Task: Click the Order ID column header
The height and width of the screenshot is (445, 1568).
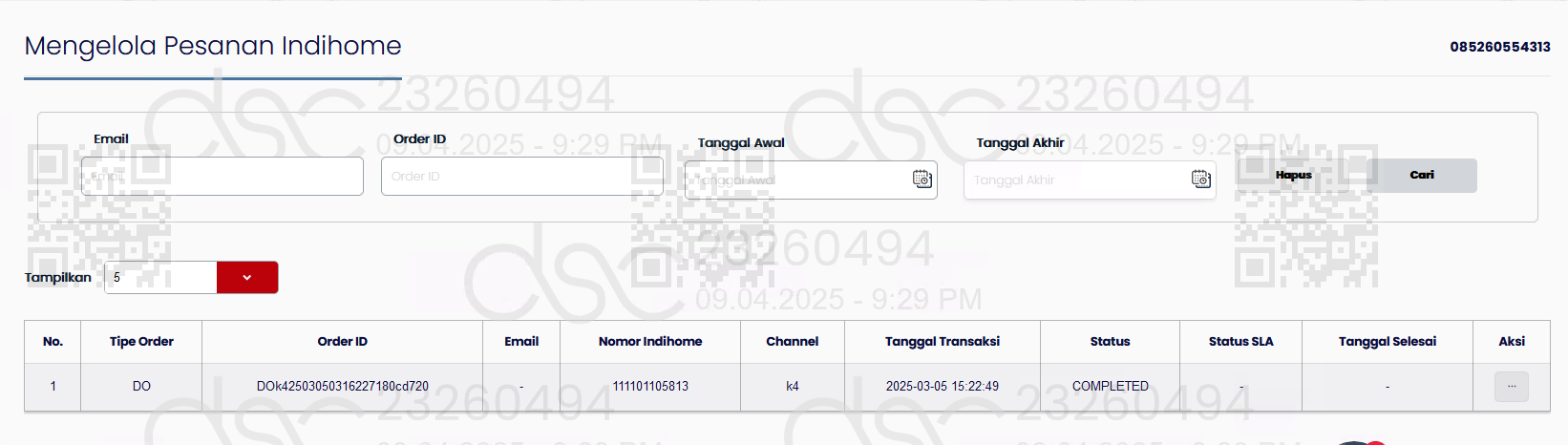Action: [343, 342]
